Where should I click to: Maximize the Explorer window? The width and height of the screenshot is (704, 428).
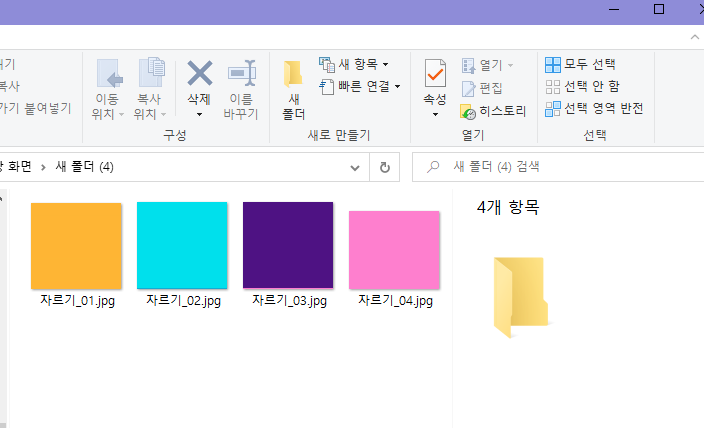[659, 9]
